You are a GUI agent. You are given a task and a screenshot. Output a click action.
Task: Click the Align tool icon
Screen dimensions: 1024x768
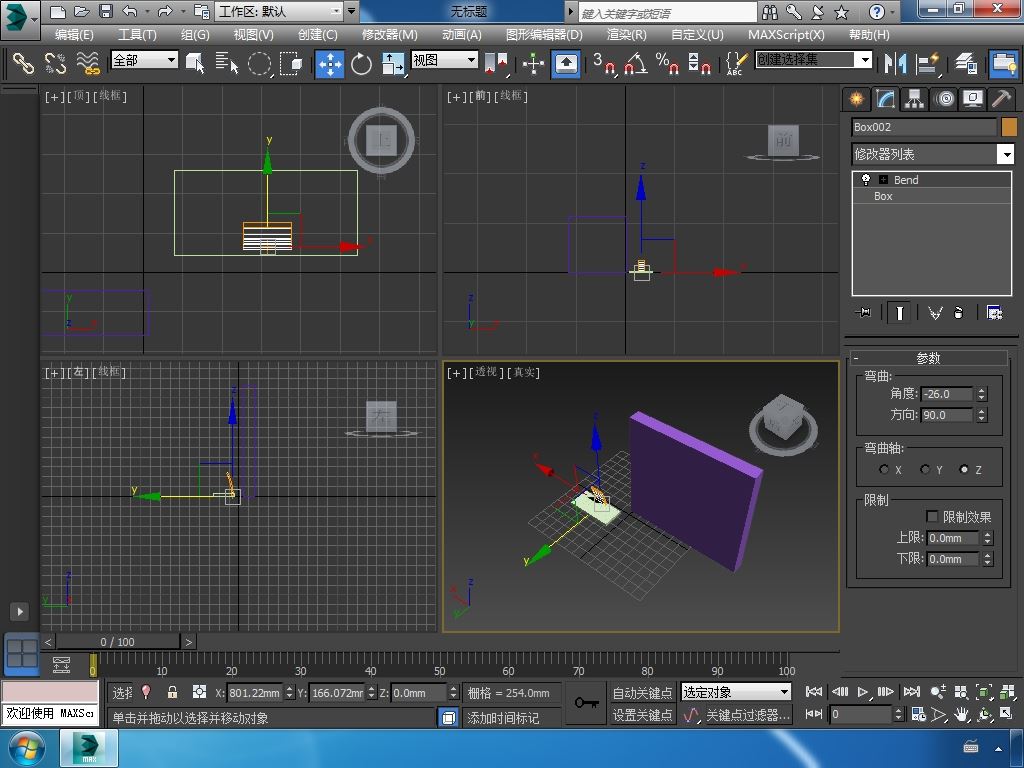point(927,63)
